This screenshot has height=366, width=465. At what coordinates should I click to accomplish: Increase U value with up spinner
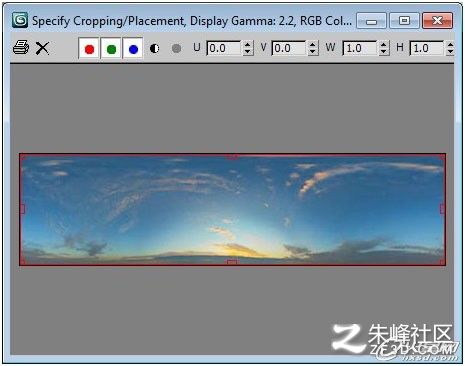(247, 45)
